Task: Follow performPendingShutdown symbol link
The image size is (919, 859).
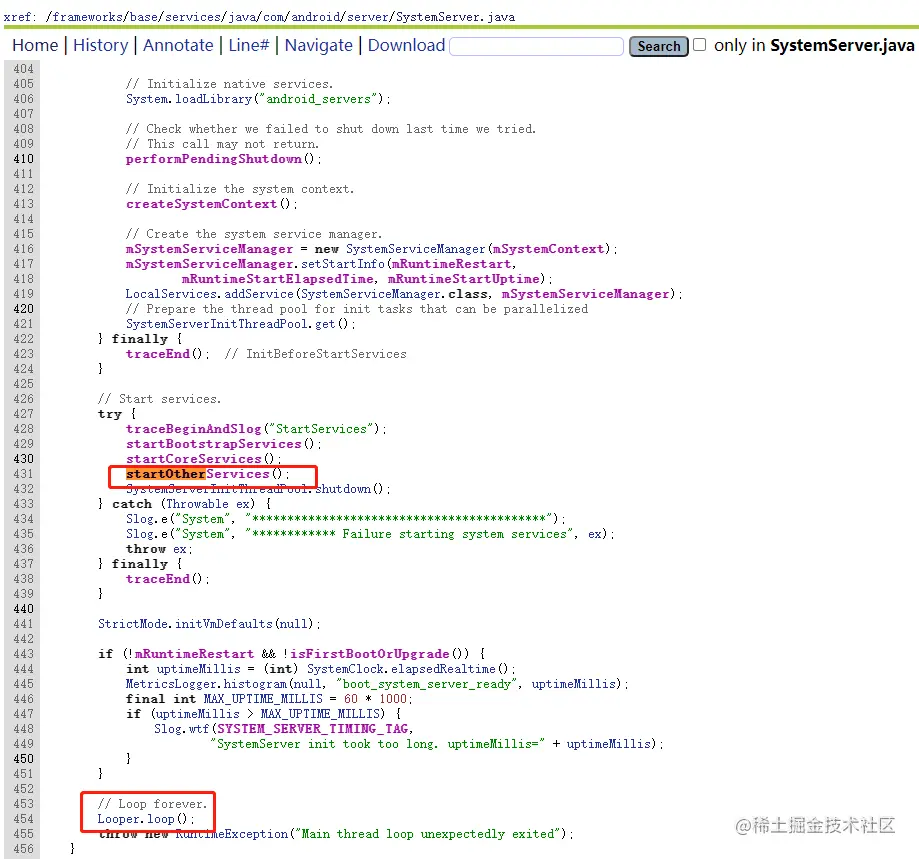Action: click(214, 159)
